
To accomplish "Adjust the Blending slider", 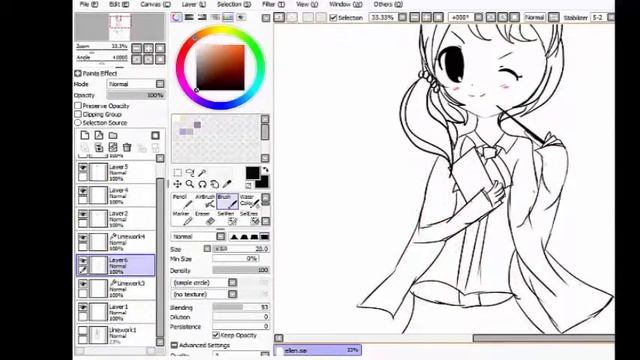I will point(241,307).
